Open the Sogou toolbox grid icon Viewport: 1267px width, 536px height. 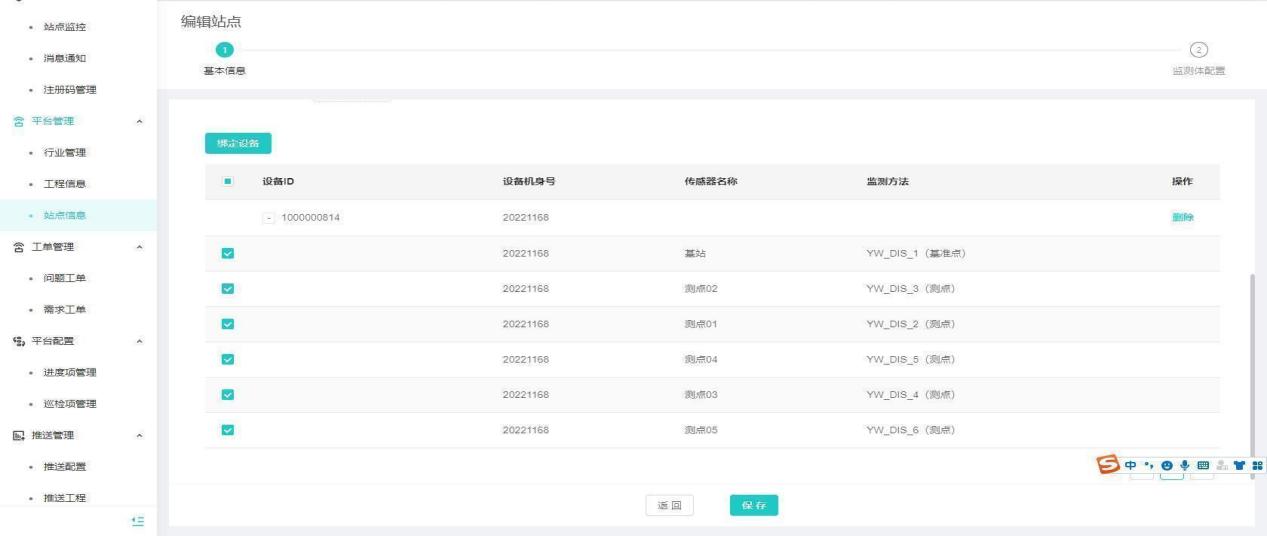(x=1256, y=464)
